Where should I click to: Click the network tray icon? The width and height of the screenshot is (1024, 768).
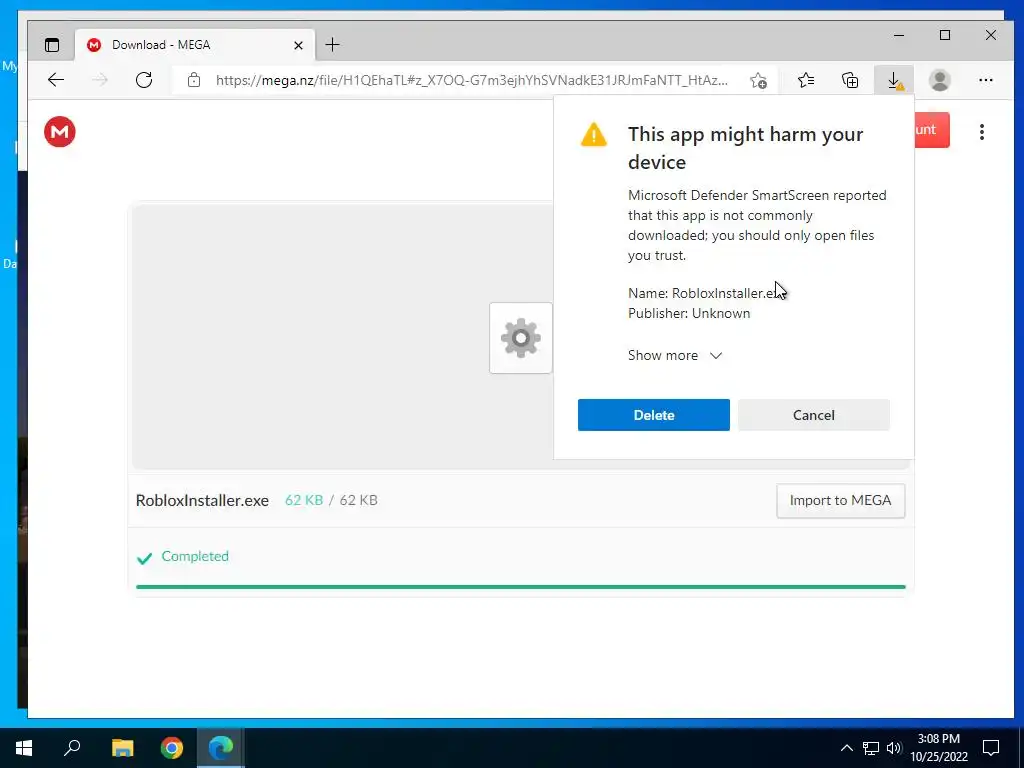tap(871, 748)
